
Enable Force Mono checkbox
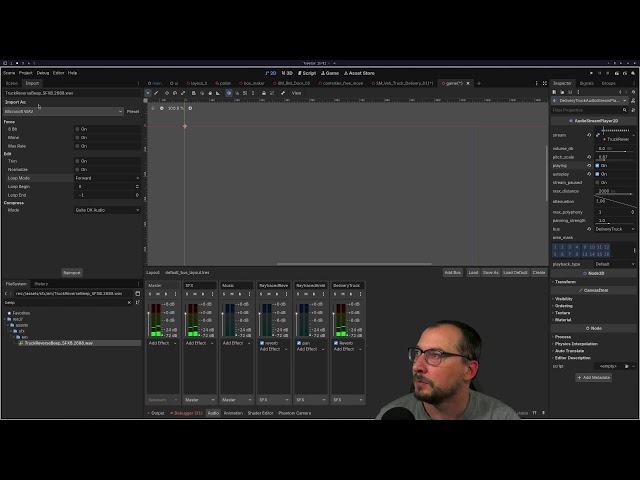coord(77,138)
